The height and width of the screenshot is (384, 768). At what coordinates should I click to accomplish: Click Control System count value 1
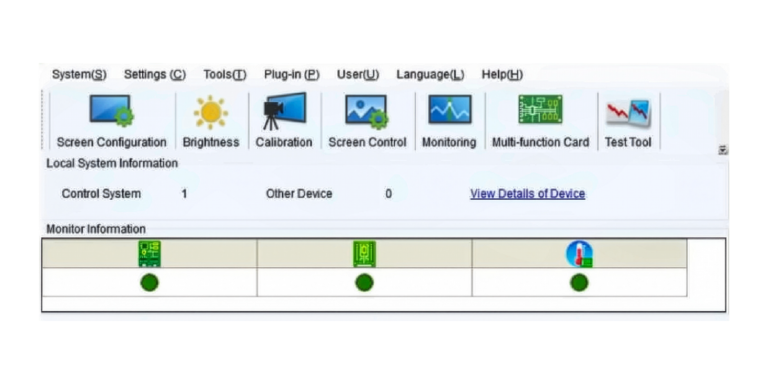click(184, 194)
